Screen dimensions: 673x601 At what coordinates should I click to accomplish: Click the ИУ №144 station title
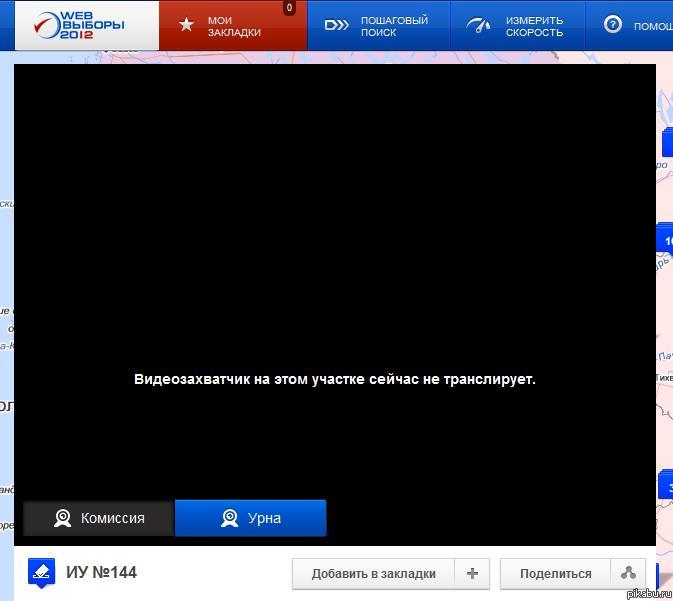[101, 572]
